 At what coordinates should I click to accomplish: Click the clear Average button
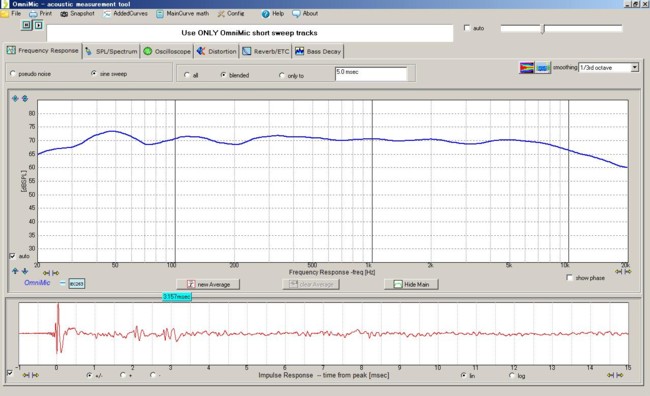tap(311, 284)
